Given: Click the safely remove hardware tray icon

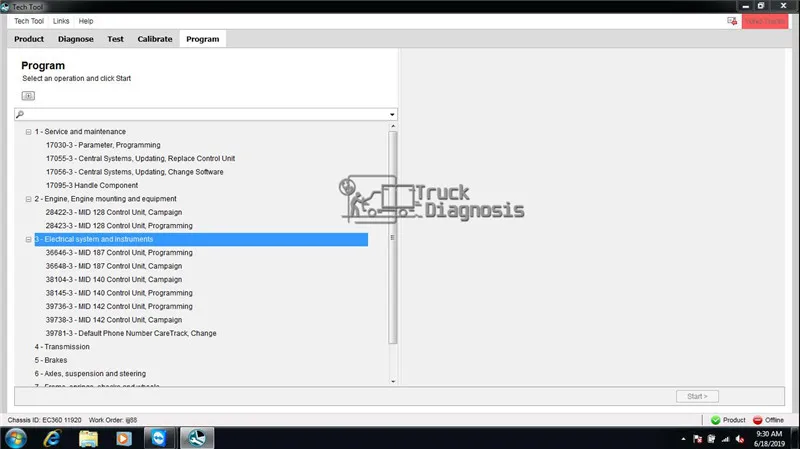Looking at the screenshot, I should 711,439.
